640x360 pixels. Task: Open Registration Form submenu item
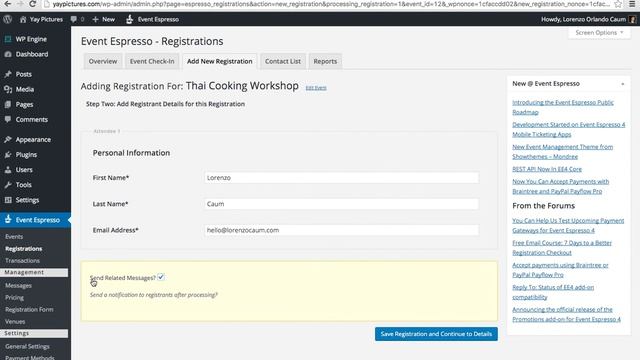(29, 309)
